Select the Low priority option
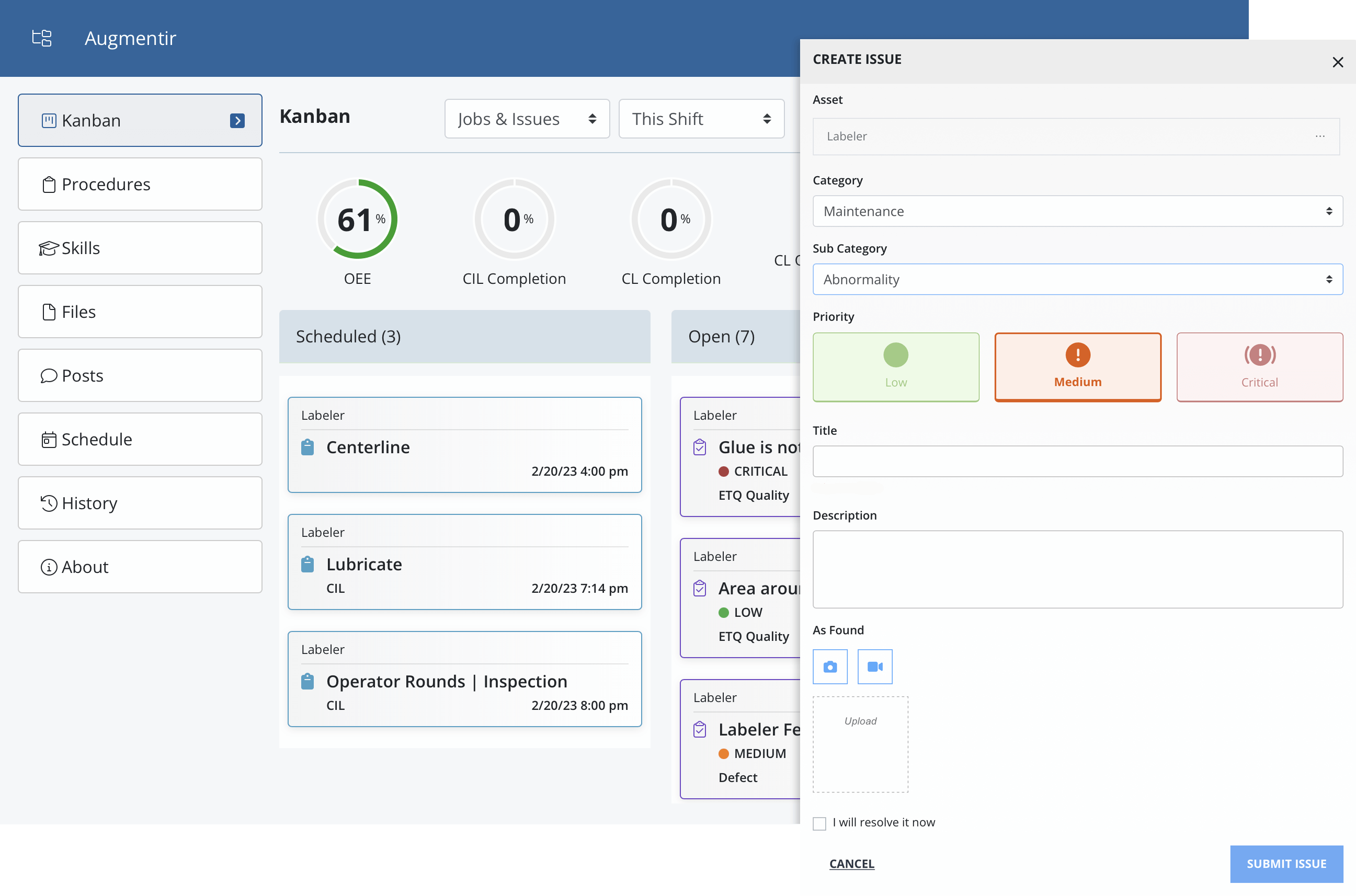This screenshot has height=896, width=1356. coord(895,367)
